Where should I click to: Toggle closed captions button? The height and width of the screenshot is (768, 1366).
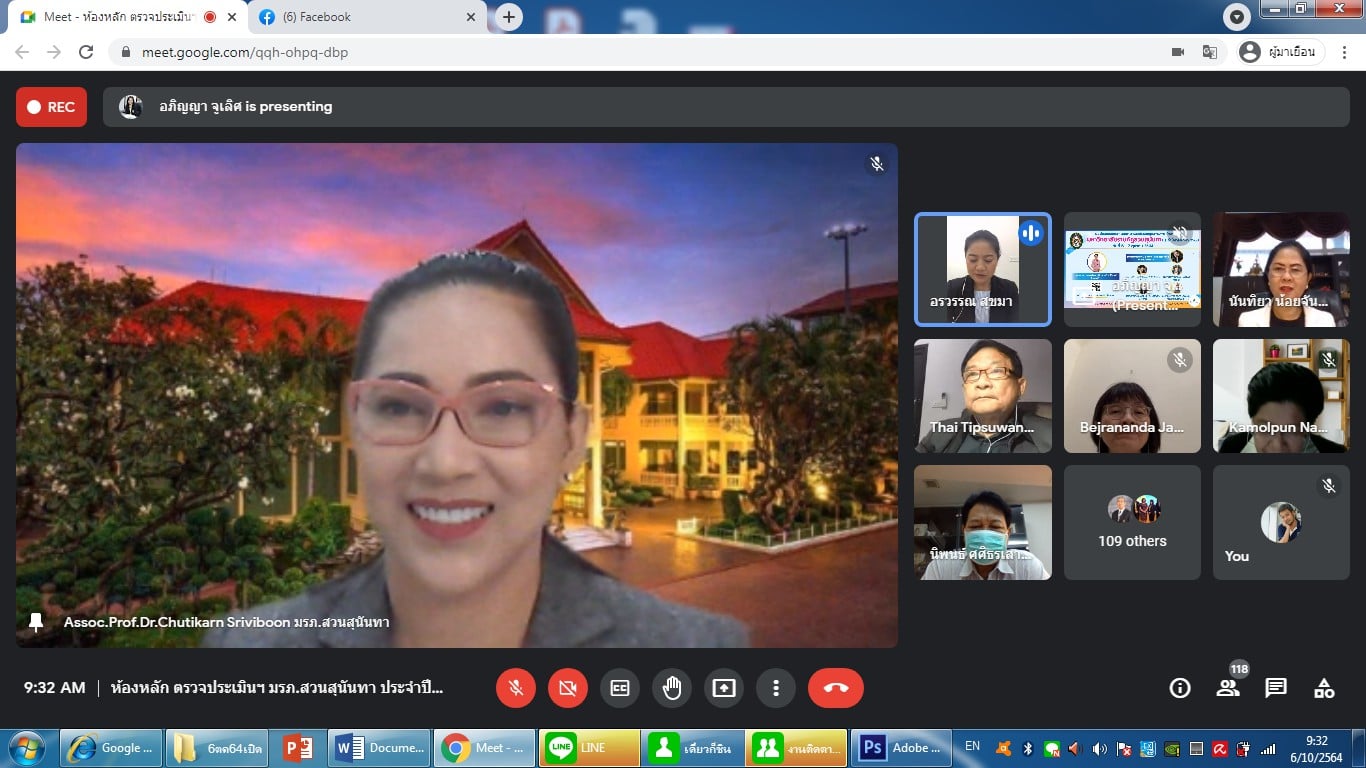pos(620,688)
